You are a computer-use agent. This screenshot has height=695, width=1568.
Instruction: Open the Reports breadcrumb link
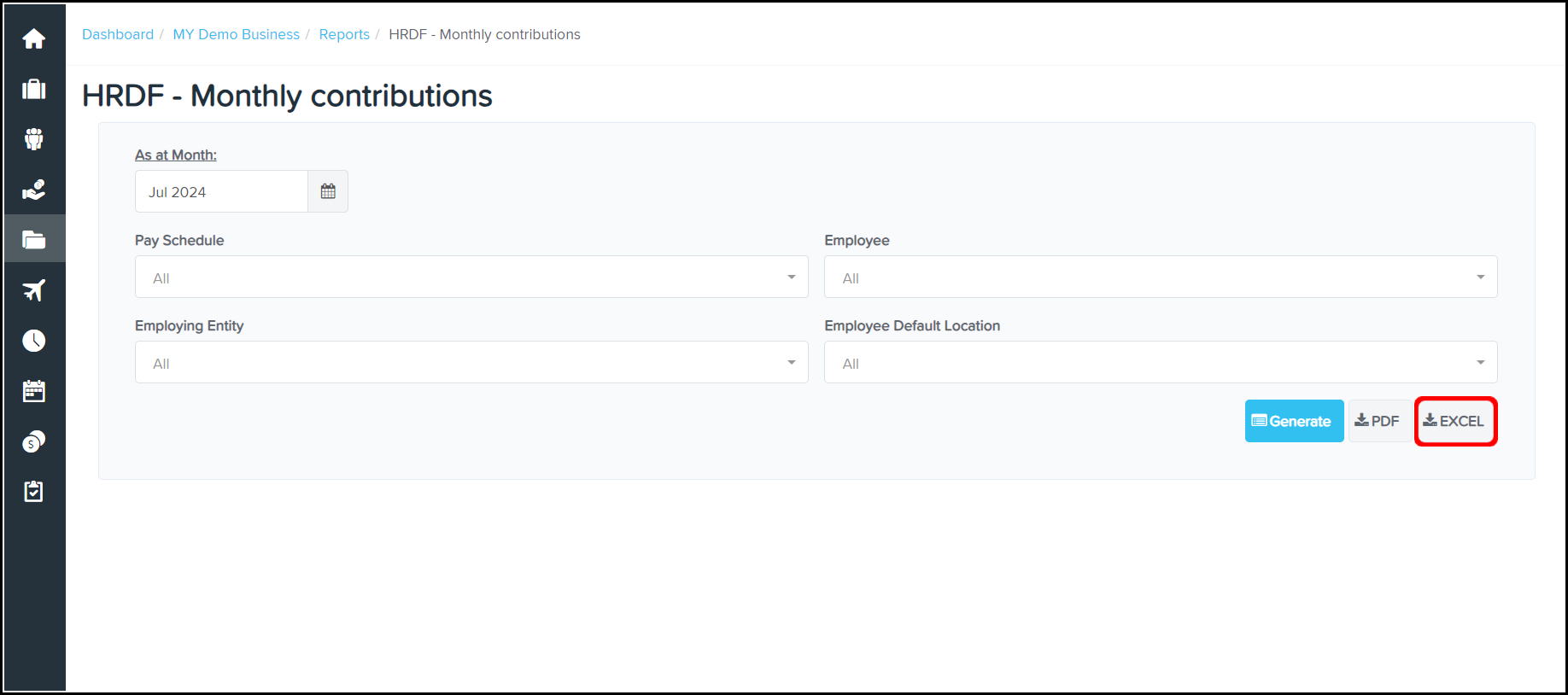click(344, 34)
